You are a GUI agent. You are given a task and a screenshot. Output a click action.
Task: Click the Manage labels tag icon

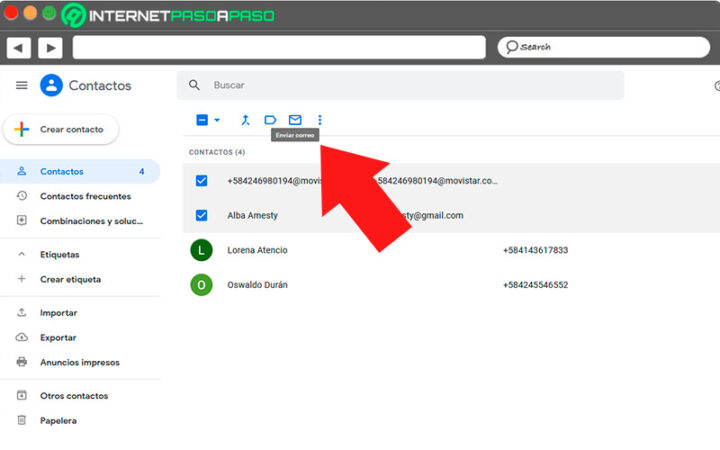(270, 120)
